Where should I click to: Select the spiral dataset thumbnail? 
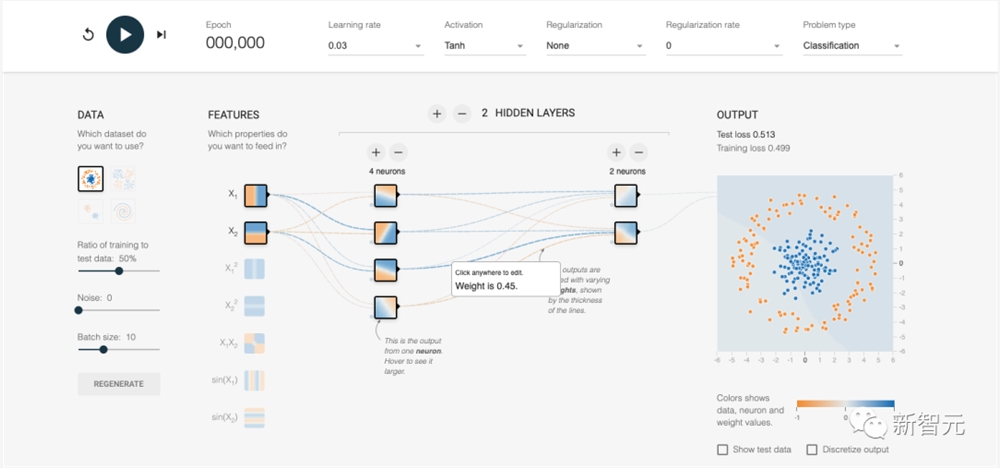click(124, 211)
